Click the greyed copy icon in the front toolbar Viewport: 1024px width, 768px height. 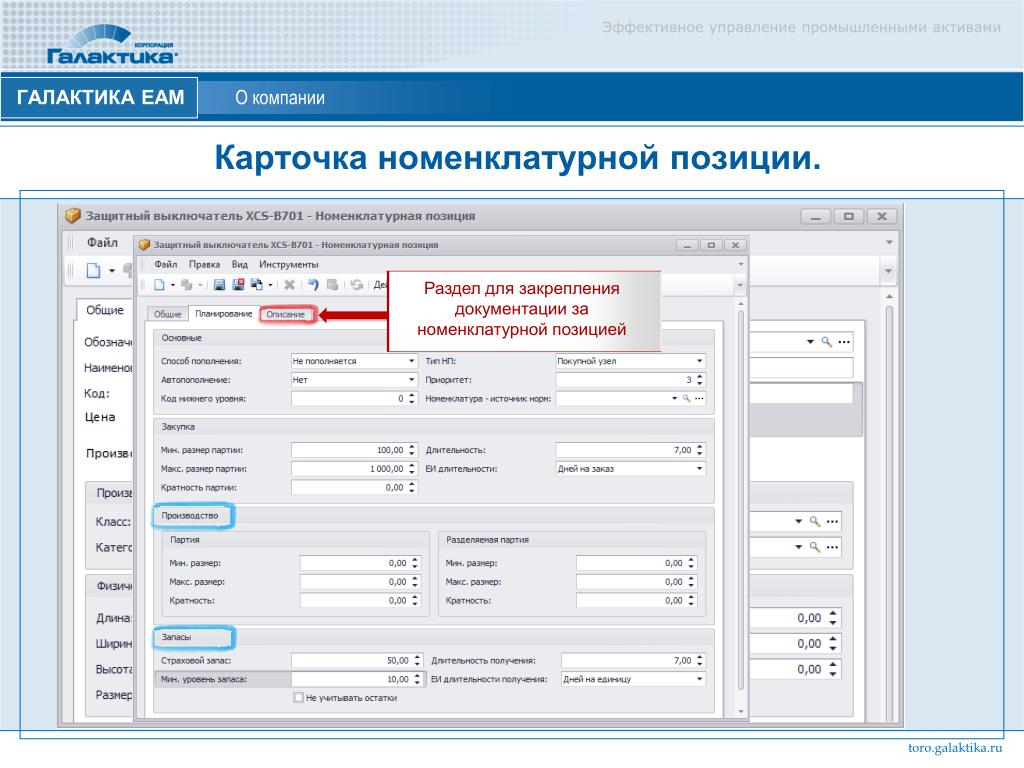pyautogui.click(x=187, y=285)
